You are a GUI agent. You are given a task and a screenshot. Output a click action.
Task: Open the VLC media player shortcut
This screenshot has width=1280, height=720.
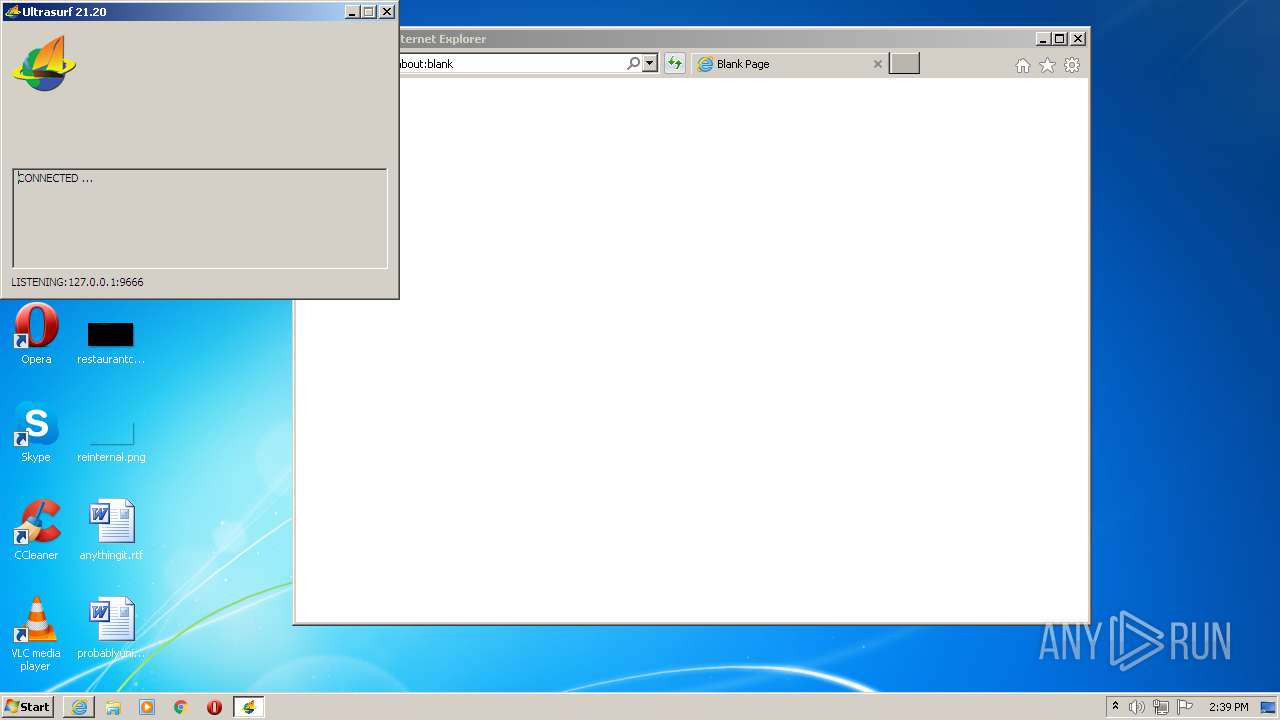(36, 634)
